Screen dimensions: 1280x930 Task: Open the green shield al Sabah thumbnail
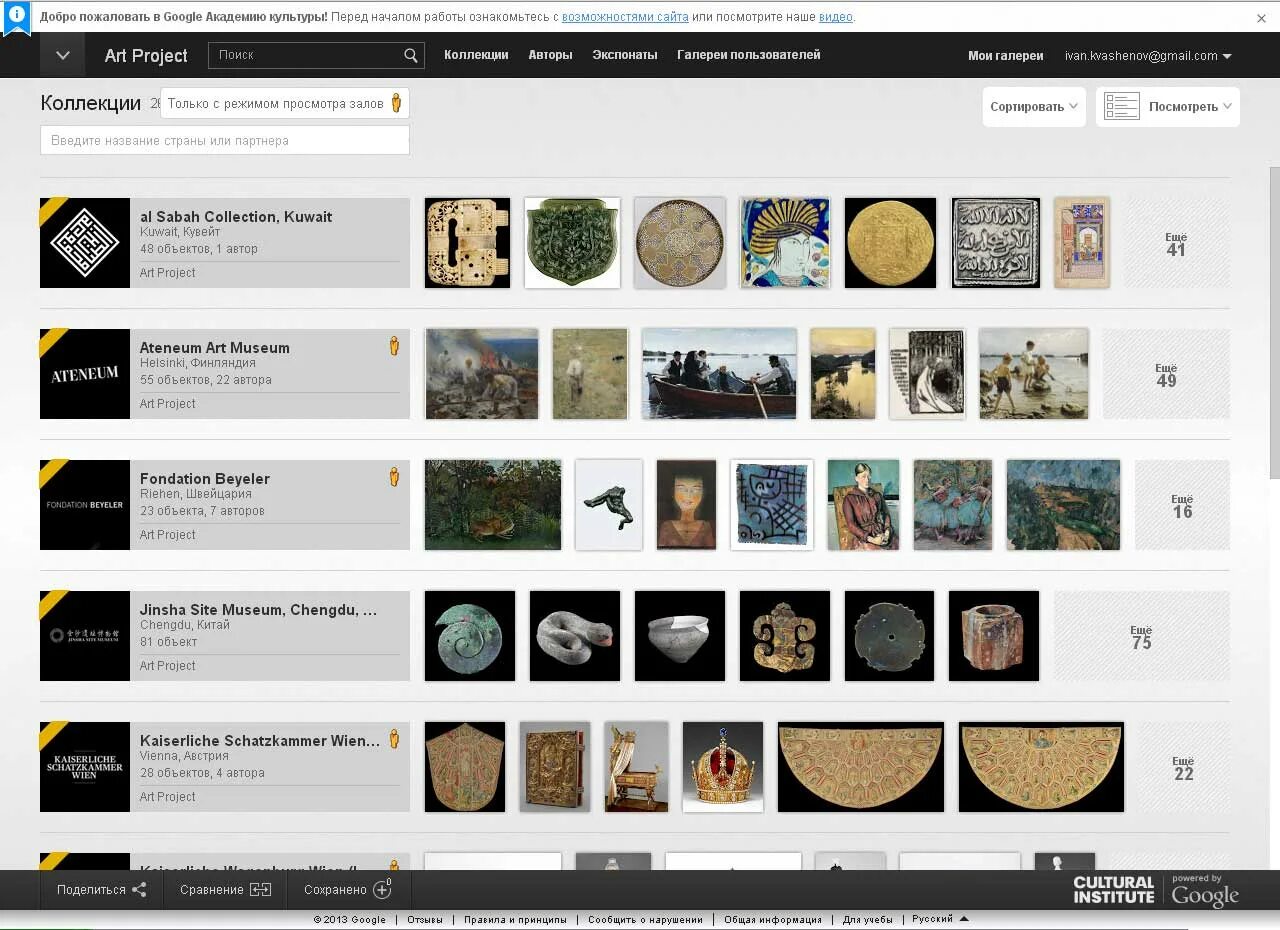[572, 243]
